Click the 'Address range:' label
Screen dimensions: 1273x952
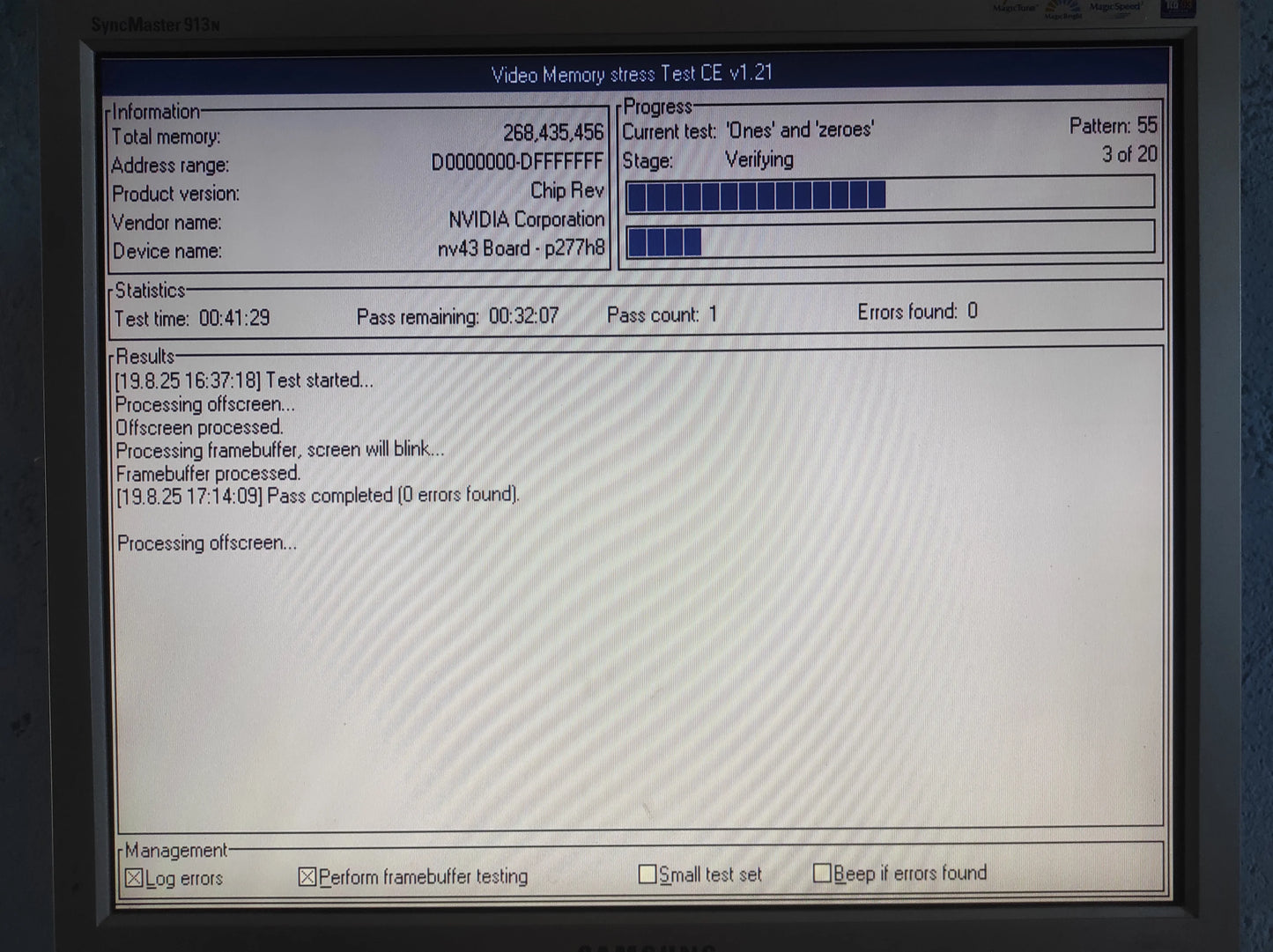170,166
